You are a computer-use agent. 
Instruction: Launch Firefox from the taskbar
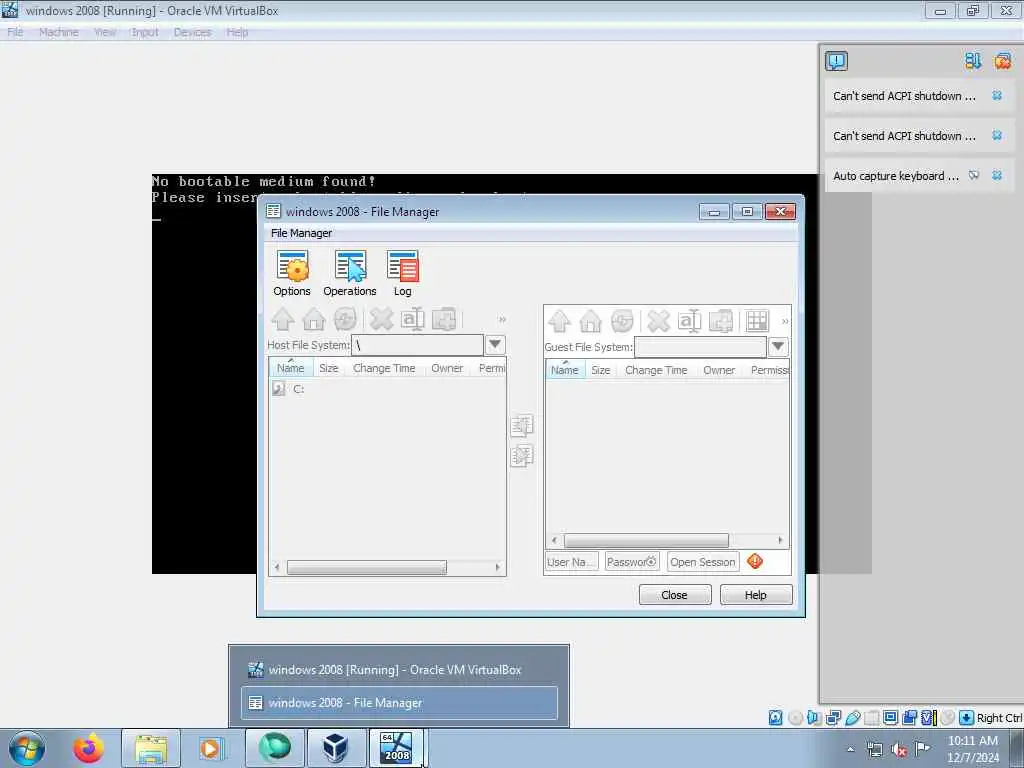89,748
